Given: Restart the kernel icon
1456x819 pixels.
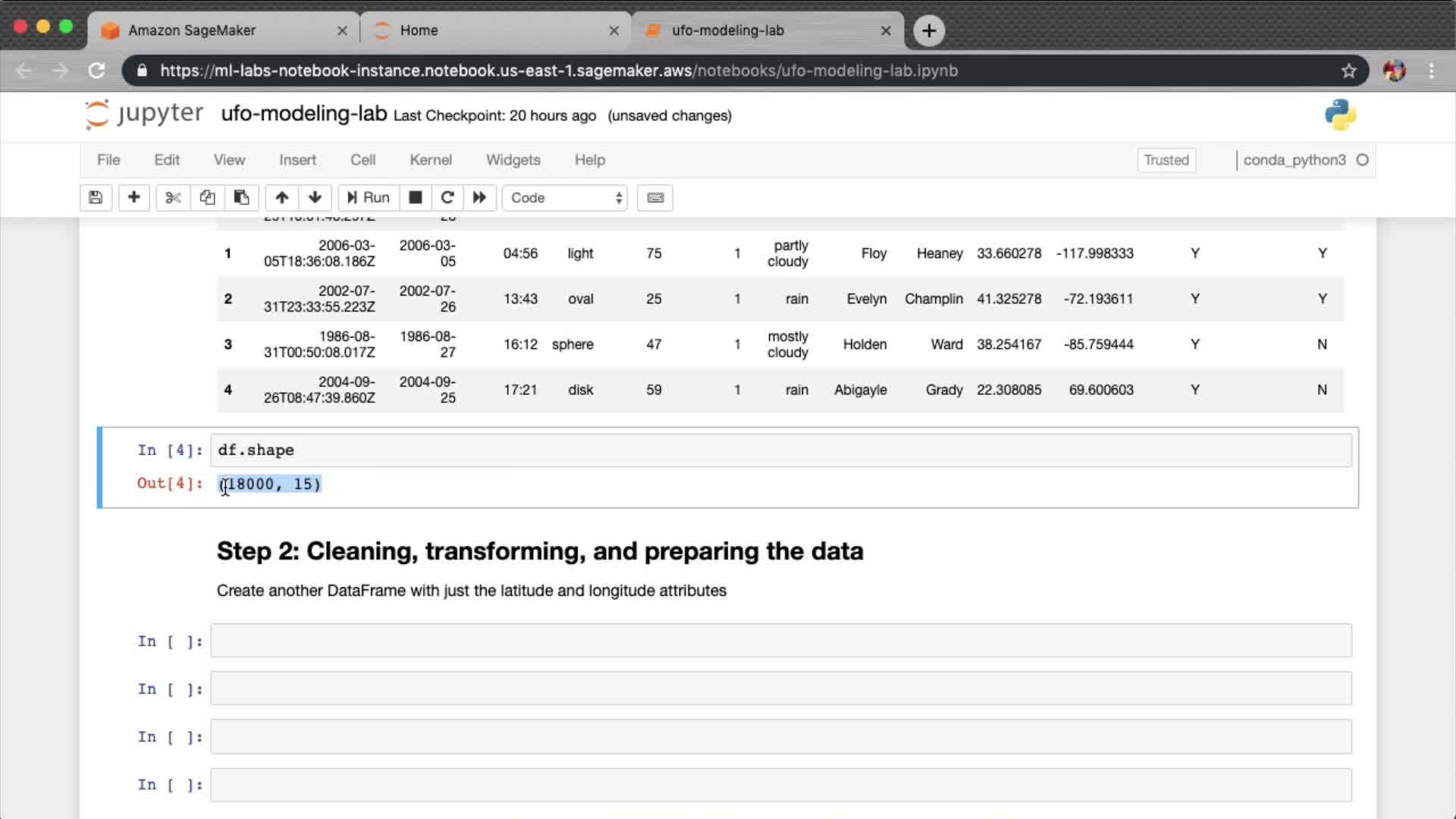Looking at the screenshot, I should [447, 198].
